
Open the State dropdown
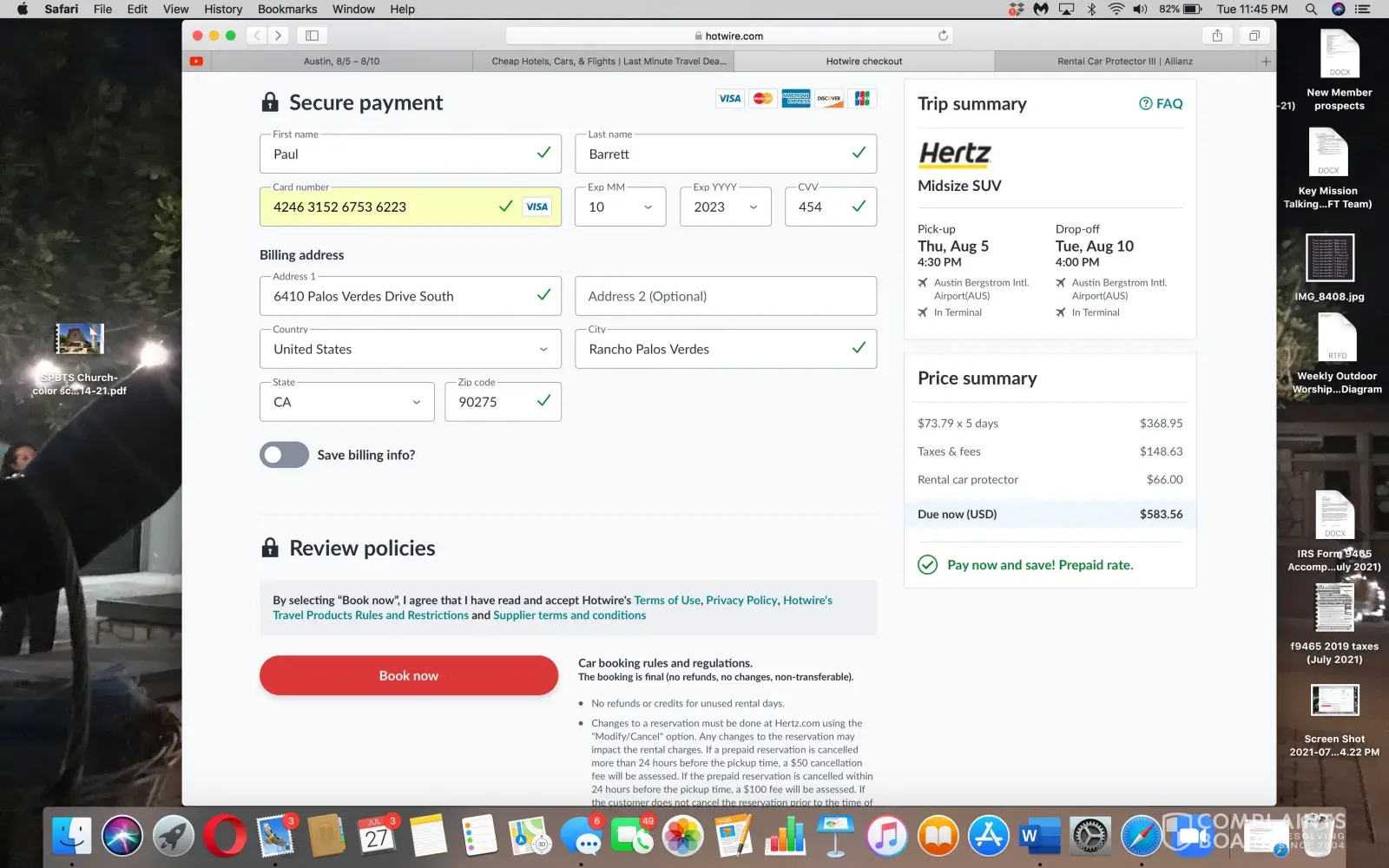346,402
